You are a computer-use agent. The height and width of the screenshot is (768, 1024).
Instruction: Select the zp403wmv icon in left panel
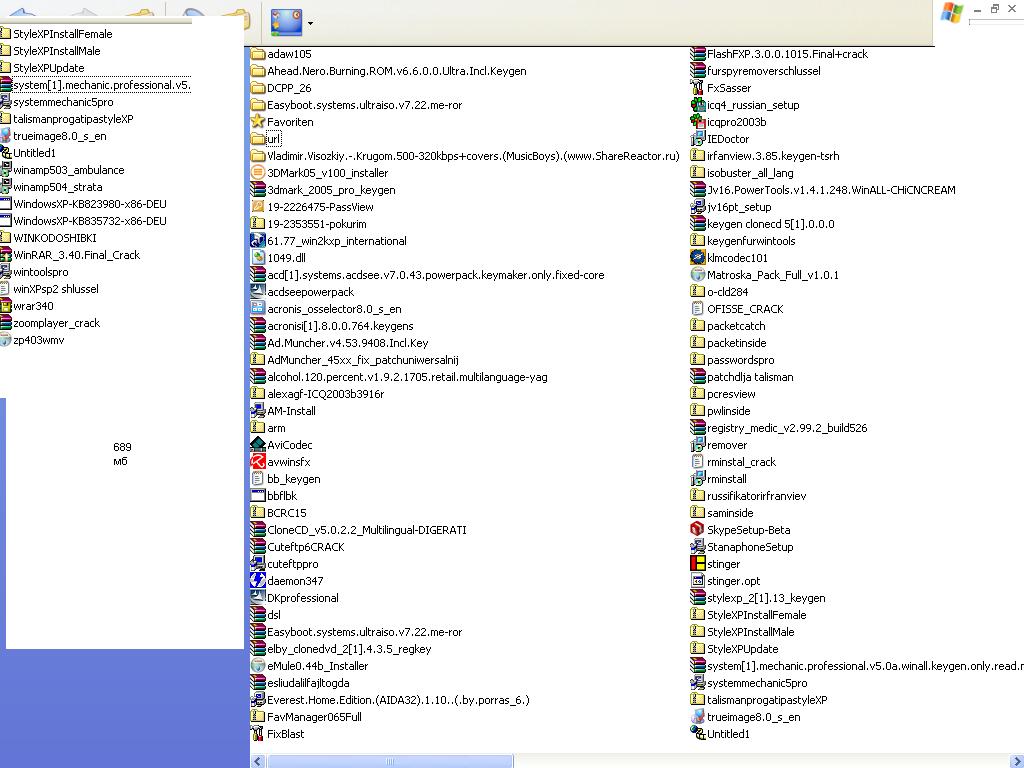pyautogui.click(x=5, y=340)
